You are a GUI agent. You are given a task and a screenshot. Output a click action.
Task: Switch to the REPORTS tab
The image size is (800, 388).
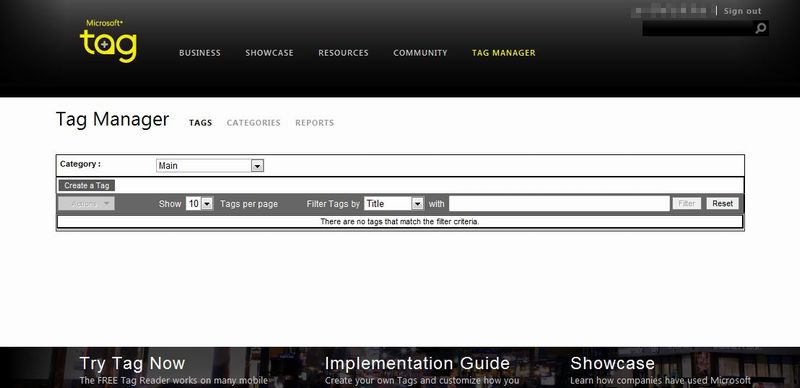[314, 123]
